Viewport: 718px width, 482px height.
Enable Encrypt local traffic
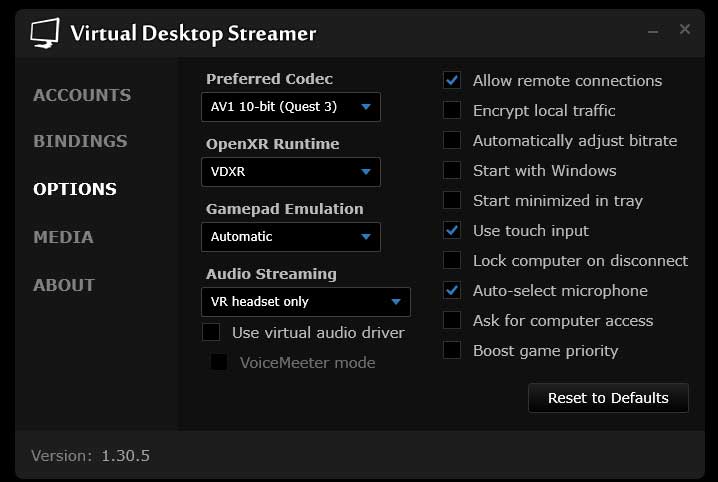pos(453,110)
